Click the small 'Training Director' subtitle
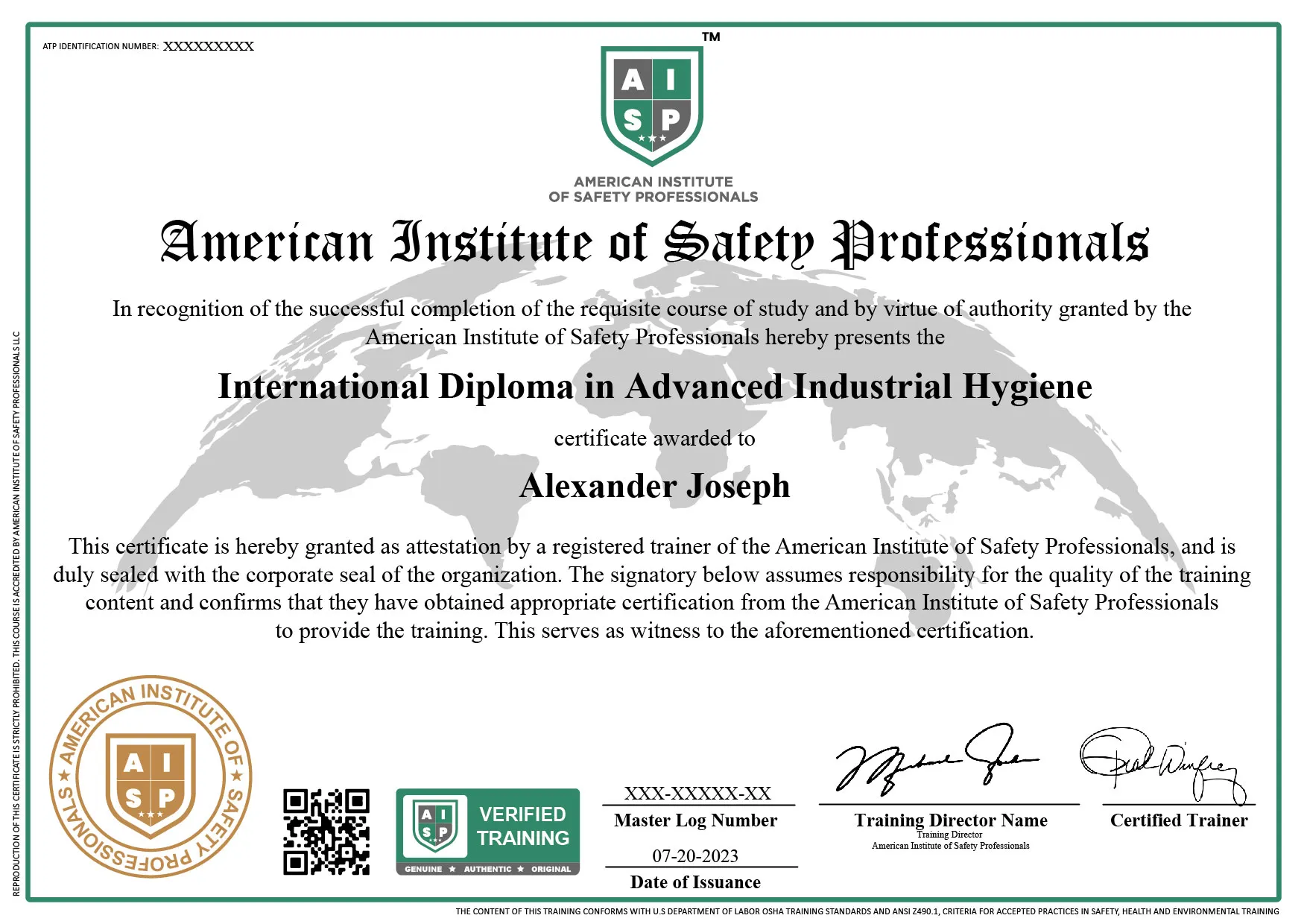Viewport: 1307px width, 924px height. click(949, 835)
